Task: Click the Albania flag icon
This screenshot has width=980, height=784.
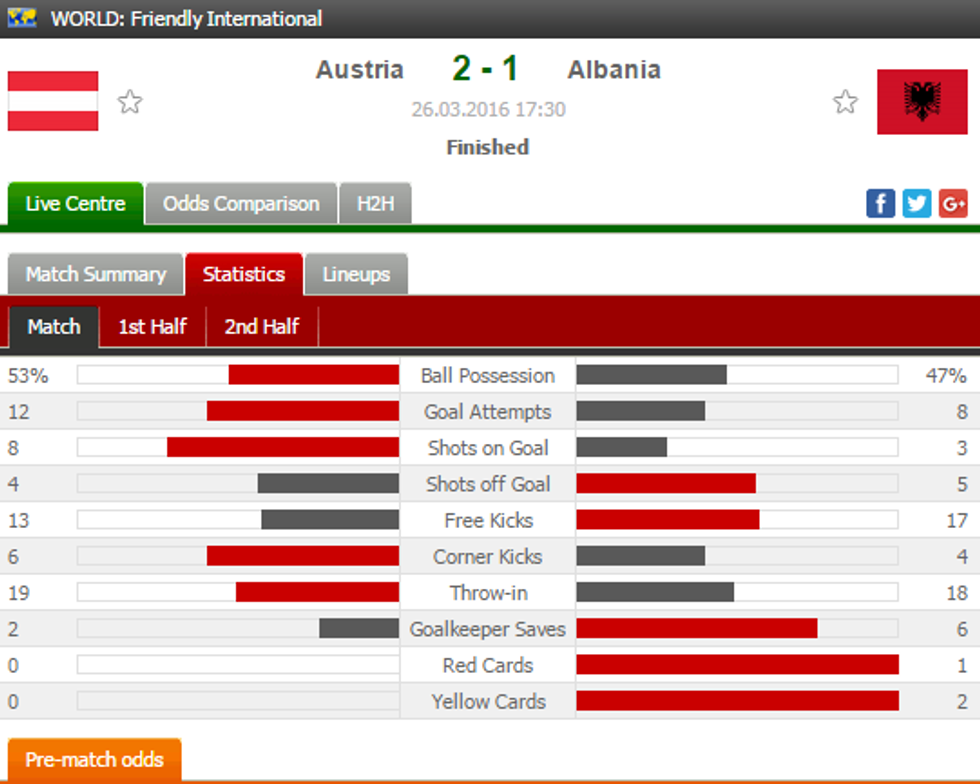Action: 921,101
